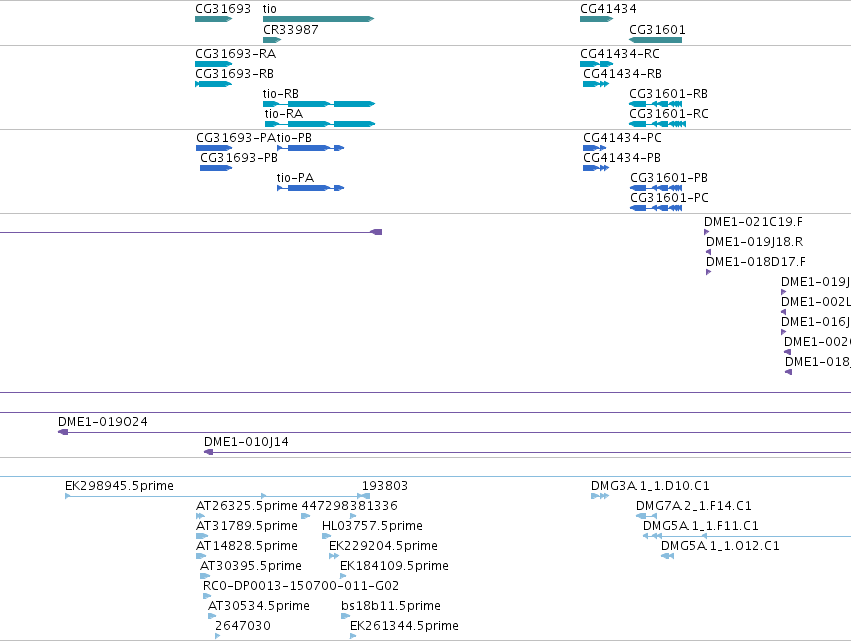Choose the CG41434-RB transcript label
Screen dimensions: 851x641
click(623, 74)
